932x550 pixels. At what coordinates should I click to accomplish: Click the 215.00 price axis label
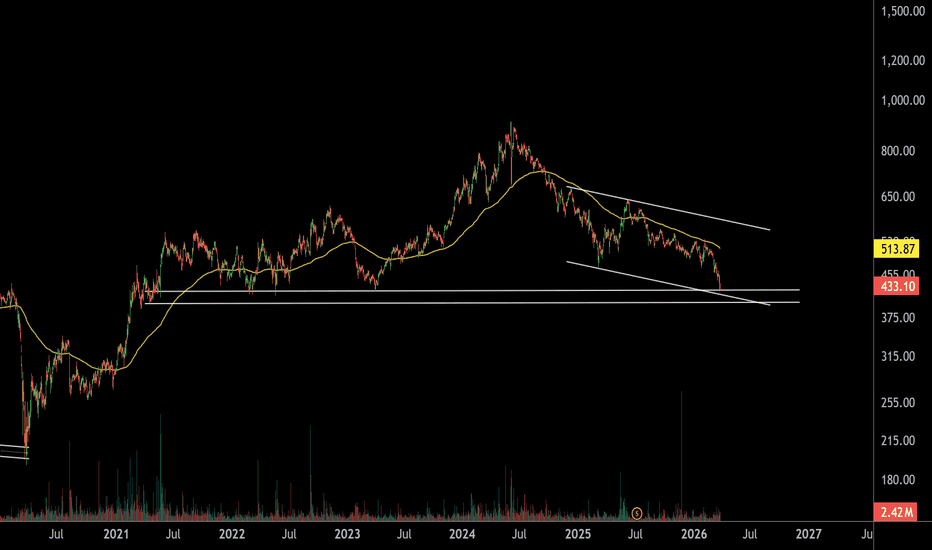898,441
